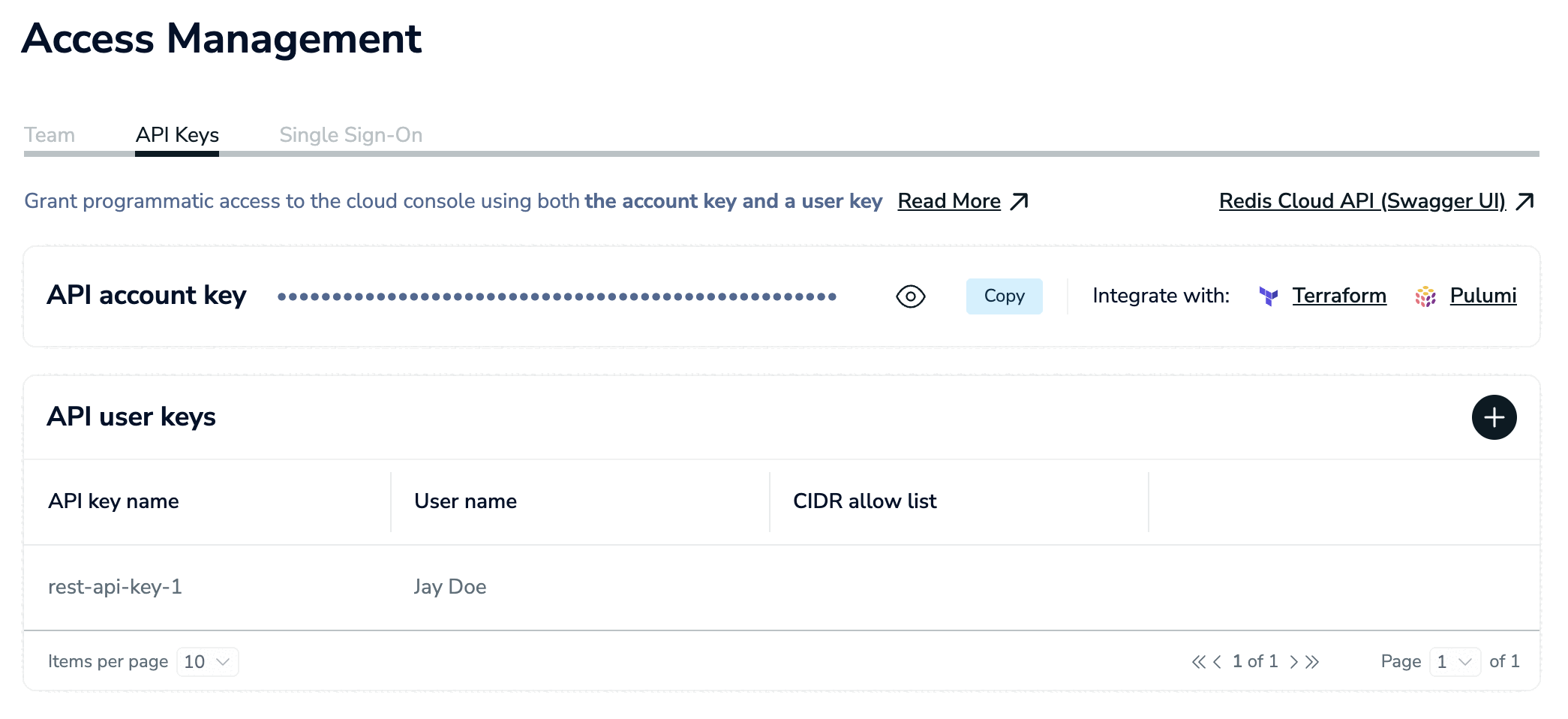Image resolution: width=1568 pixels, height=719 pixels.
Task: Jump to last page using double-right arrows
Action: pyautogui.click(x=1312, y=661)
